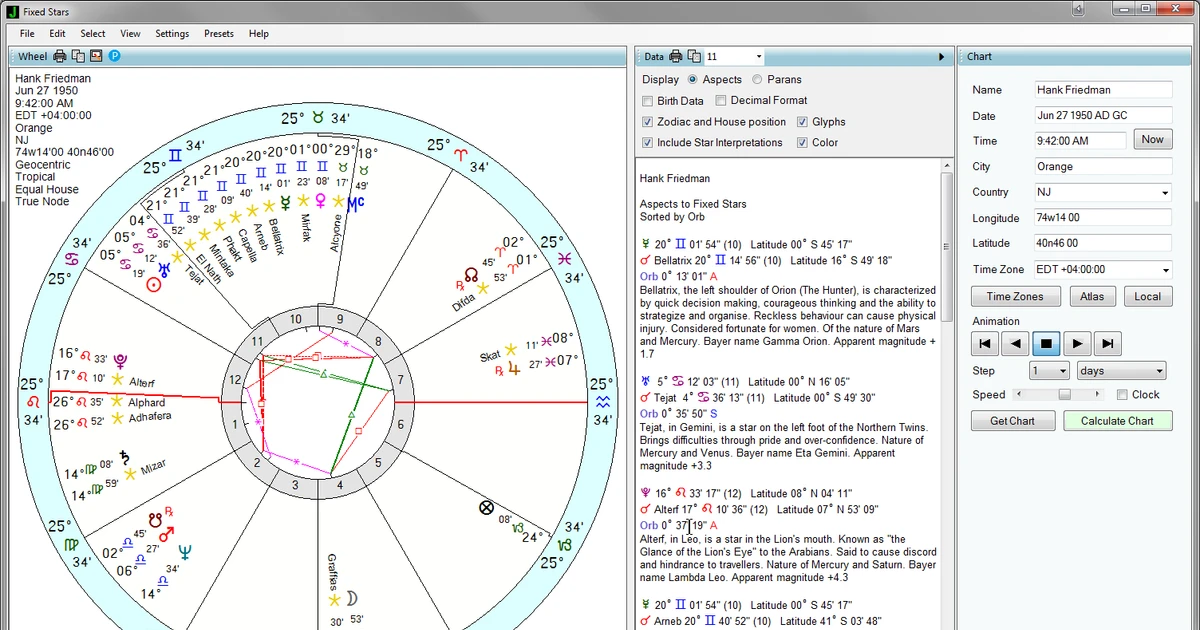This screenshot has width=1200, height=630.
Task: Click the MC glyph near Alcyone
Action: point(355,203)
